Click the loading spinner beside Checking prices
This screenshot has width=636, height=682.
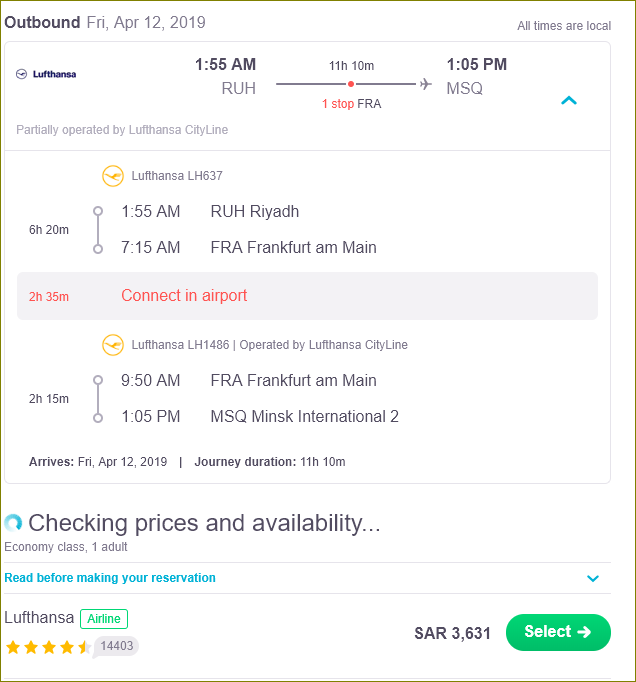click(13, 523)
